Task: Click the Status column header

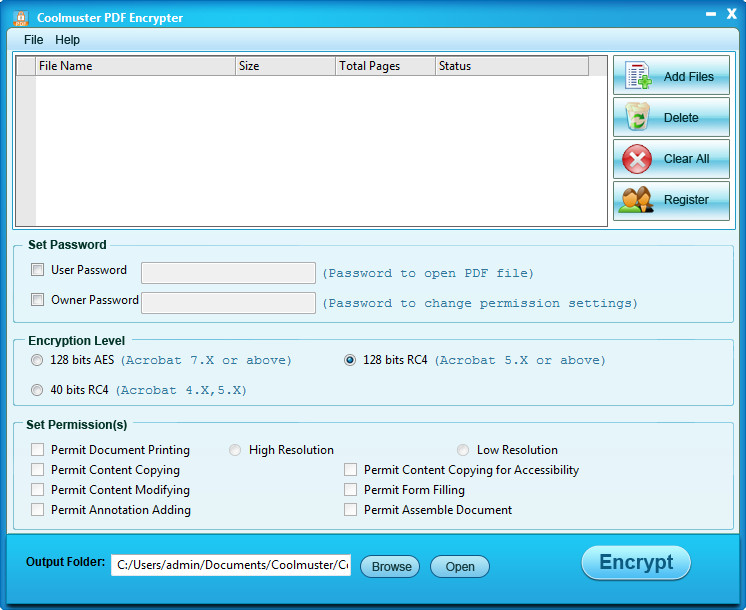Action: (x=512, y=66)
